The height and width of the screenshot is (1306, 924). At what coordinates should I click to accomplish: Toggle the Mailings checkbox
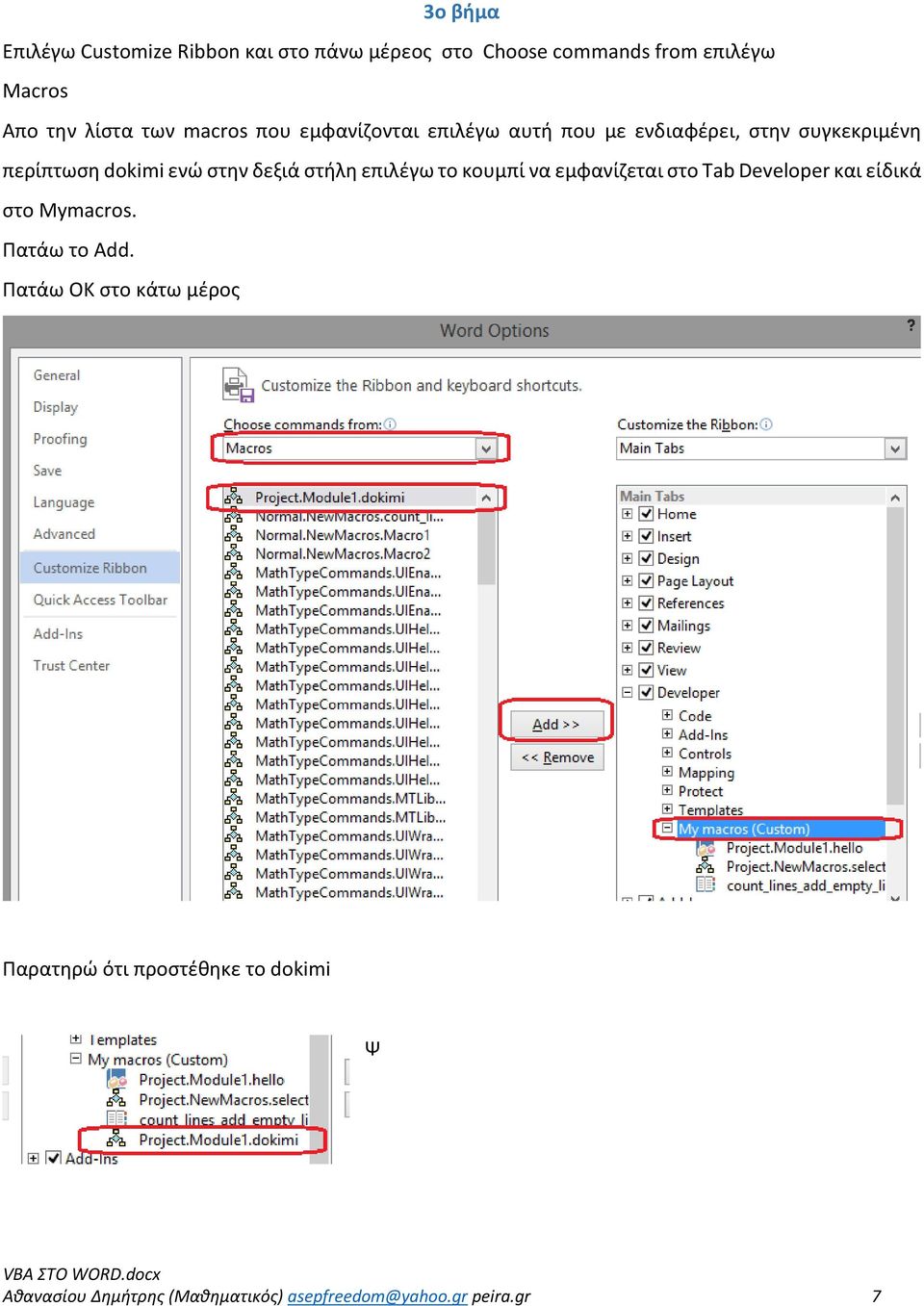(647, 626)
